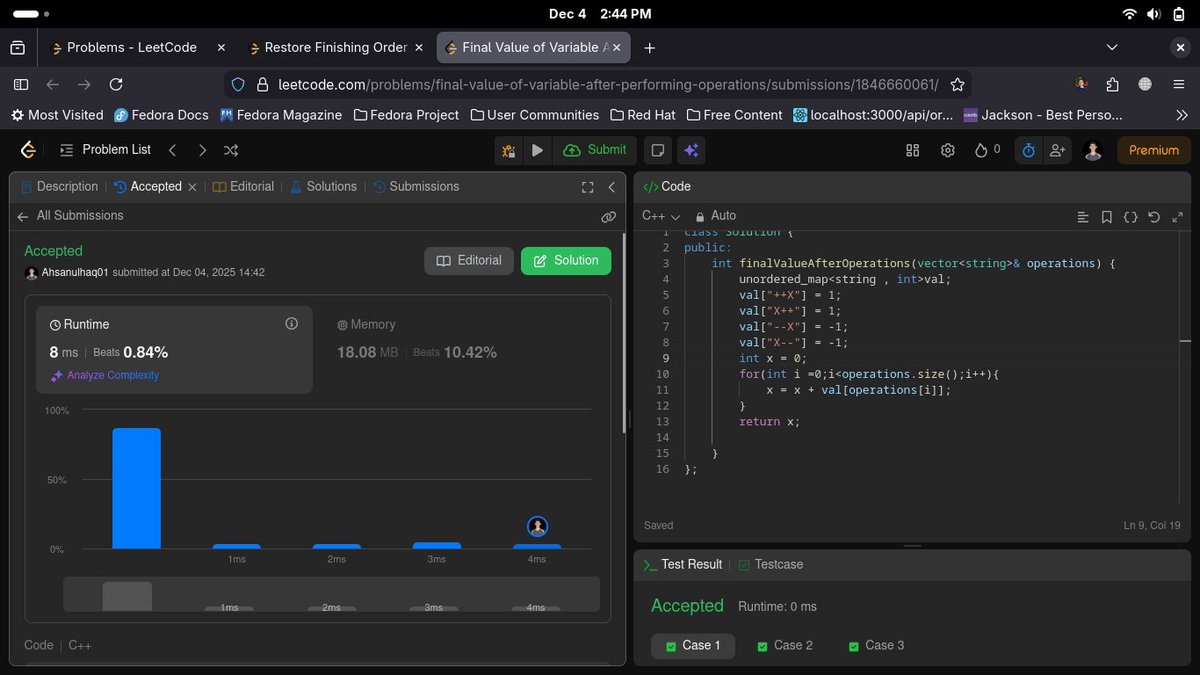Image resolution: width=1200 pixels, height=675 pixels.
Task: Reload the page
Action: click(116, 85)
